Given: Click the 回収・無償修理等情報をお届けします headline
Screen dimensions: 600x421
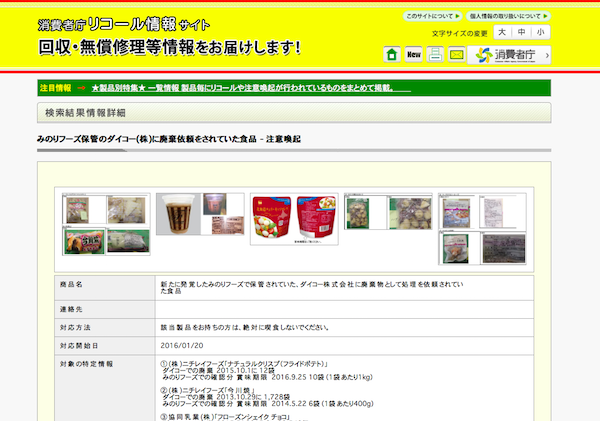Looking at the screenshot, I should click(170, 47).
